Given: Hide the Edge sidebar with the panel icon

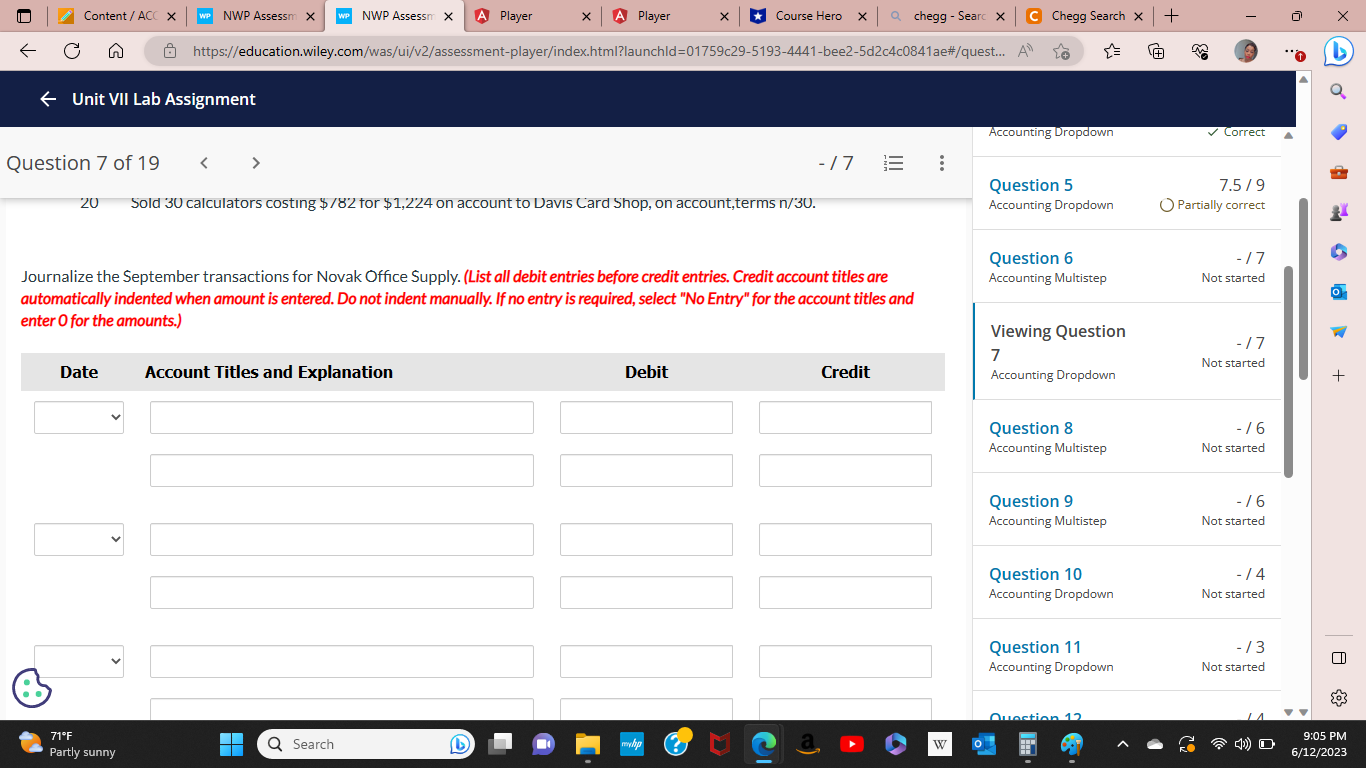Looking at the screenshot, I should (1340, 658).
